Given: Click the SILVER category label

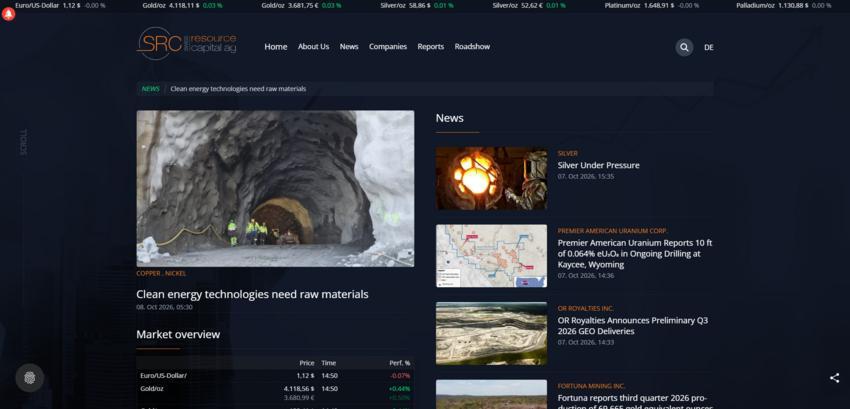Looking at the screenshot, I should 568,154.
